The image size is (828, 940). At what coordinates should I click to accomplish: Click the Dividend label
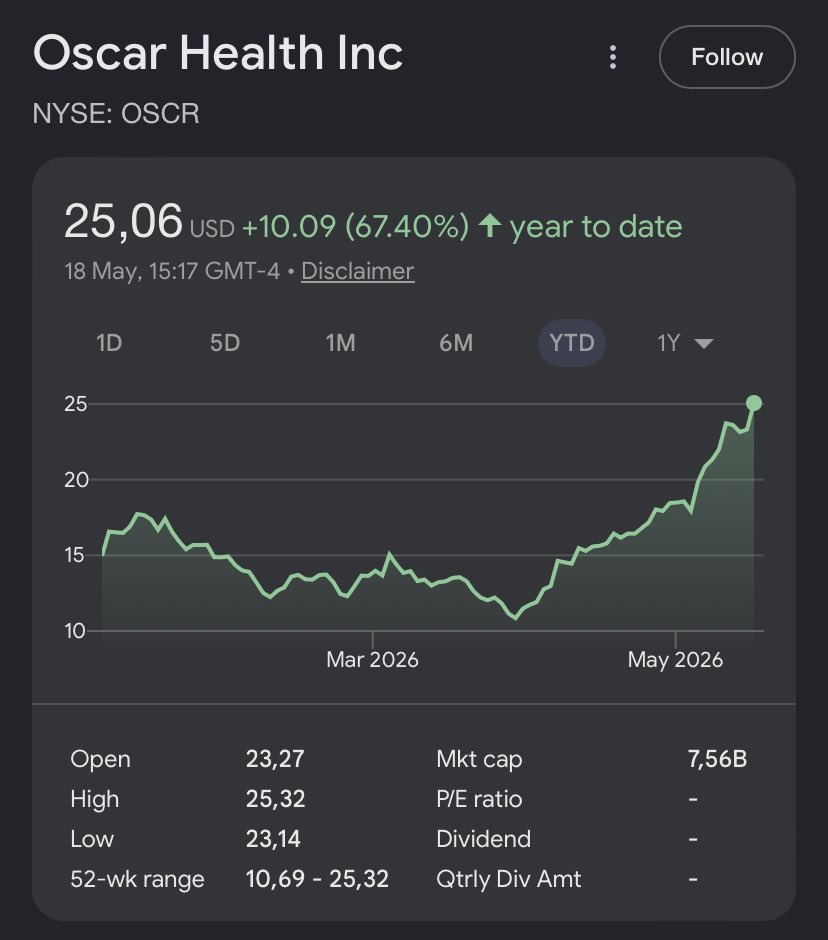(x=483, y=839)
